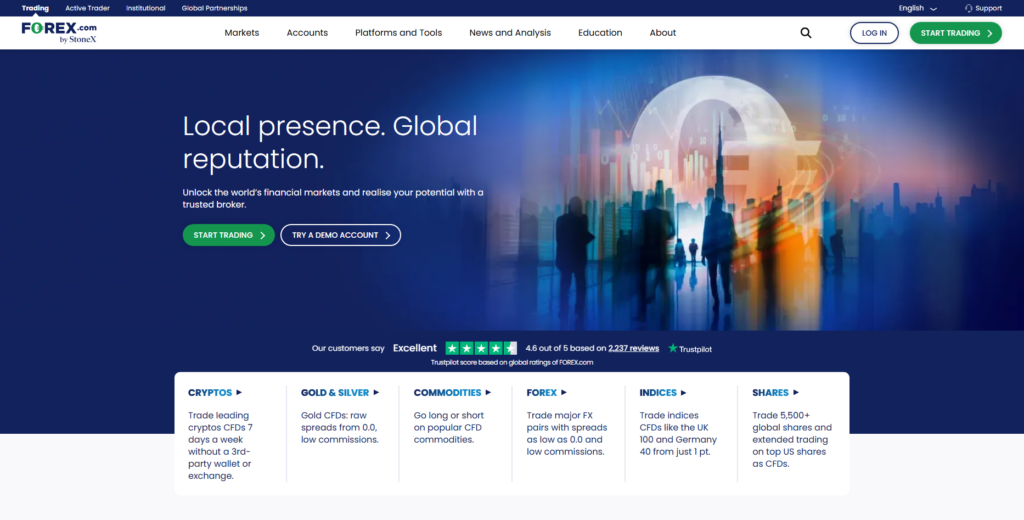Screen dimensions: 1024x520
Task: Open the INDICES heading link
Action: coord(658,393)
